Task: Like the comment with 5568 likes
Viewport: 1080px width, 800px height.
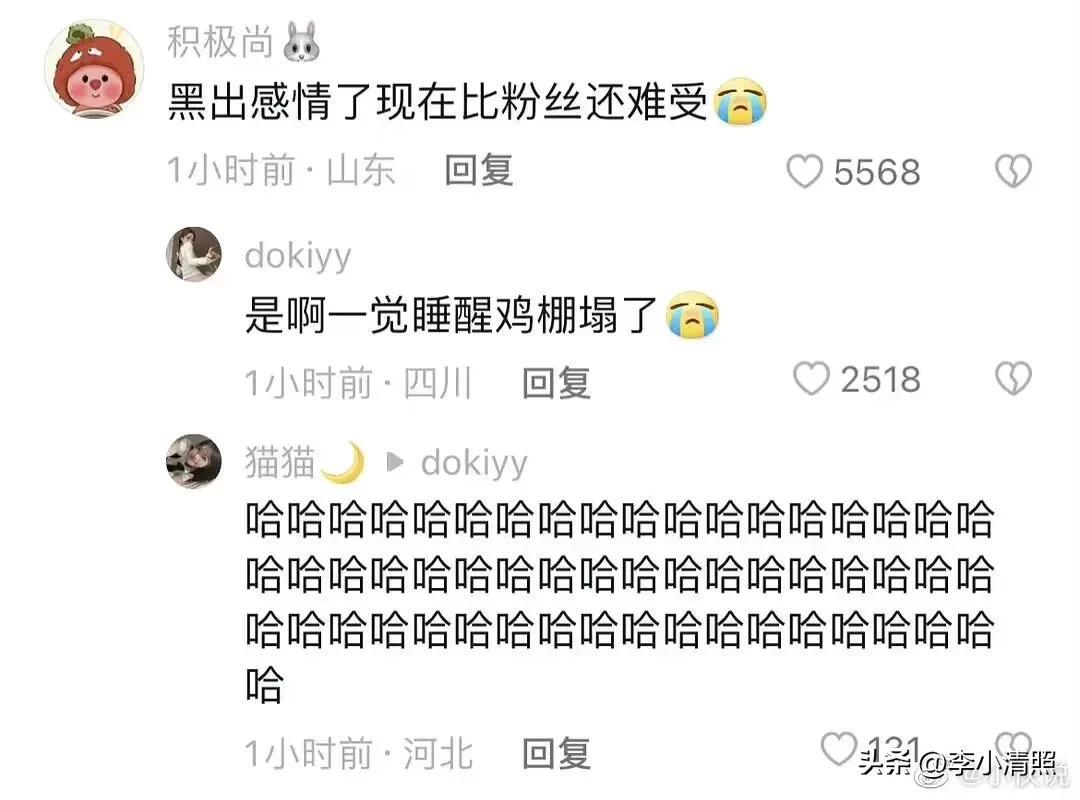Action: pos(804,172)
